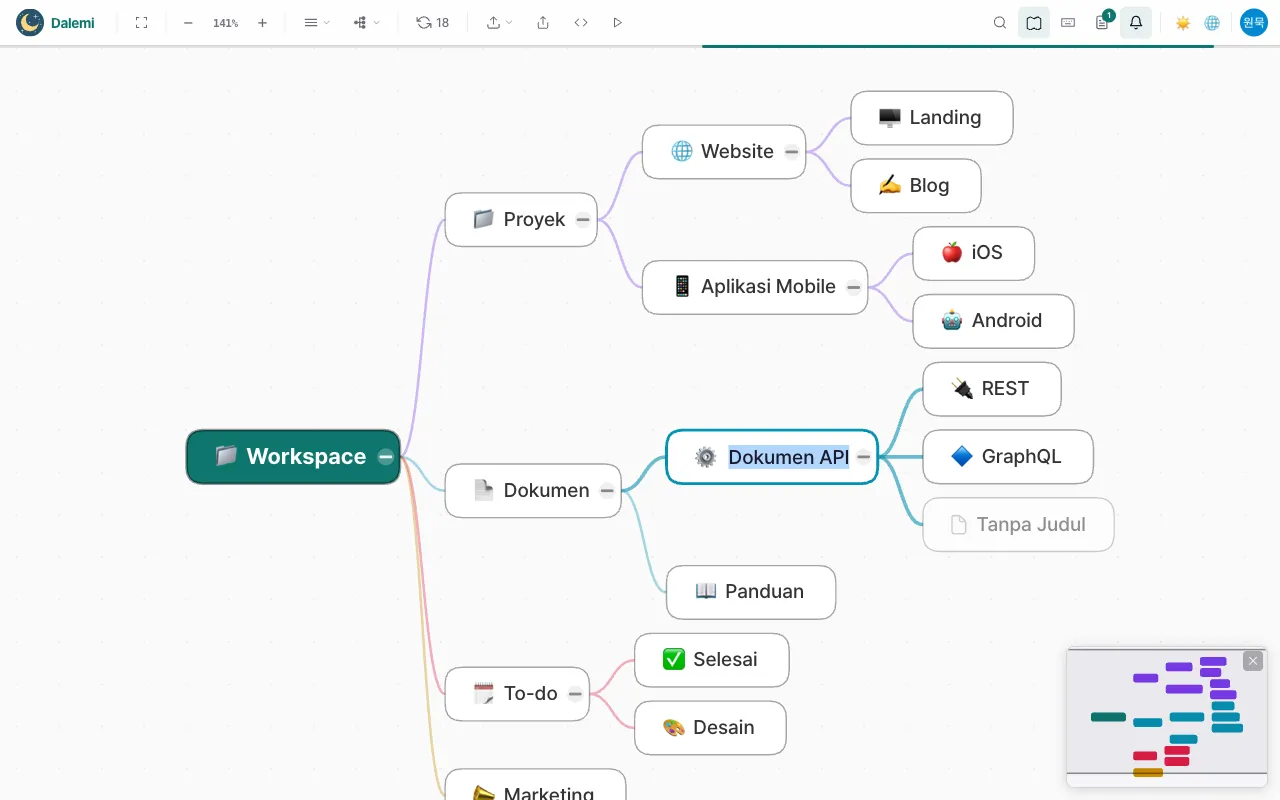Toggle the map panel icon
The height and width of the screenshot is (800, 1280).
[1034, 22]
